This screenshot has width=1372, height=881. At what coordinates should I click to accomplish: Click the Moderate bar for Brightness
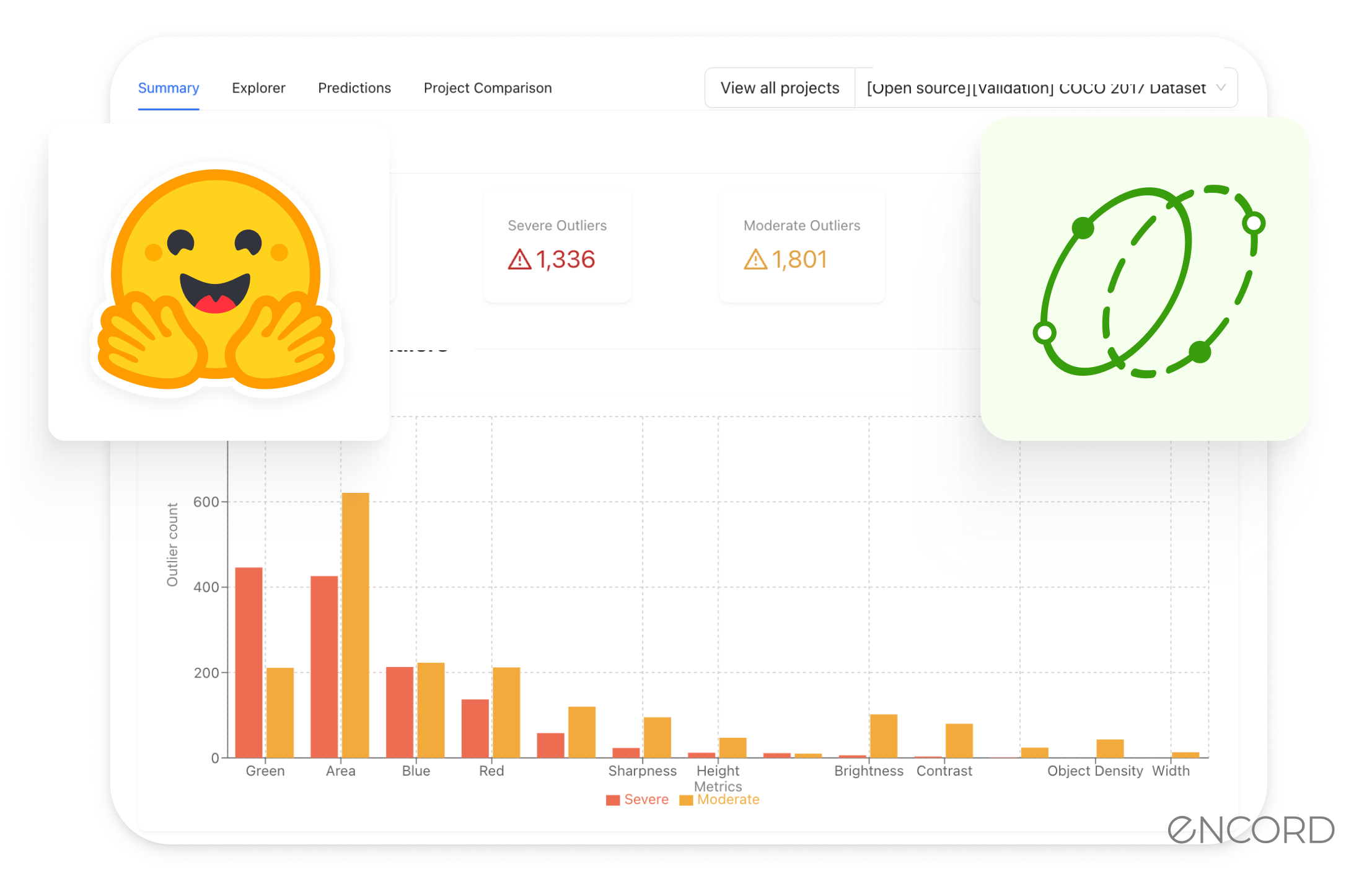point(884,736)
